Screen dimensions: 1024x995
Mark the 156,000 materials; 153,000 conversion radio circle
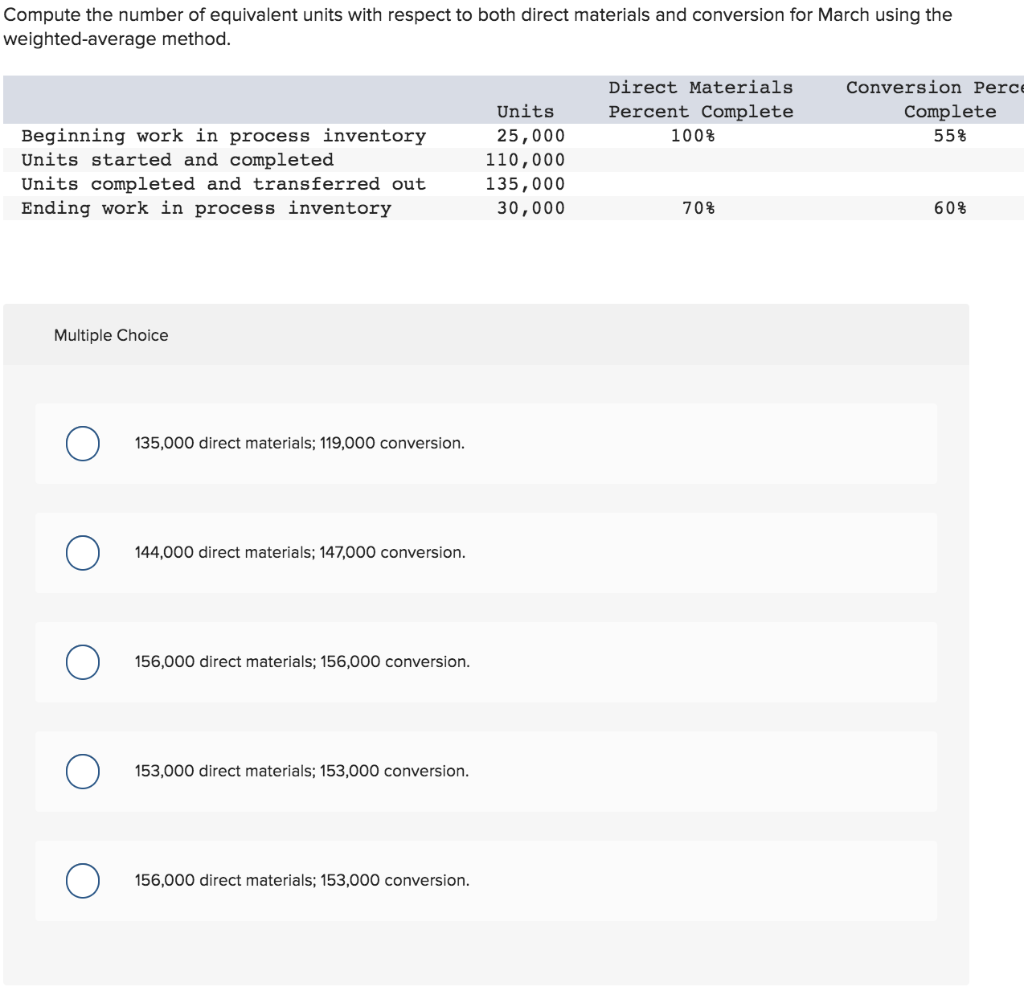[83, 881]
